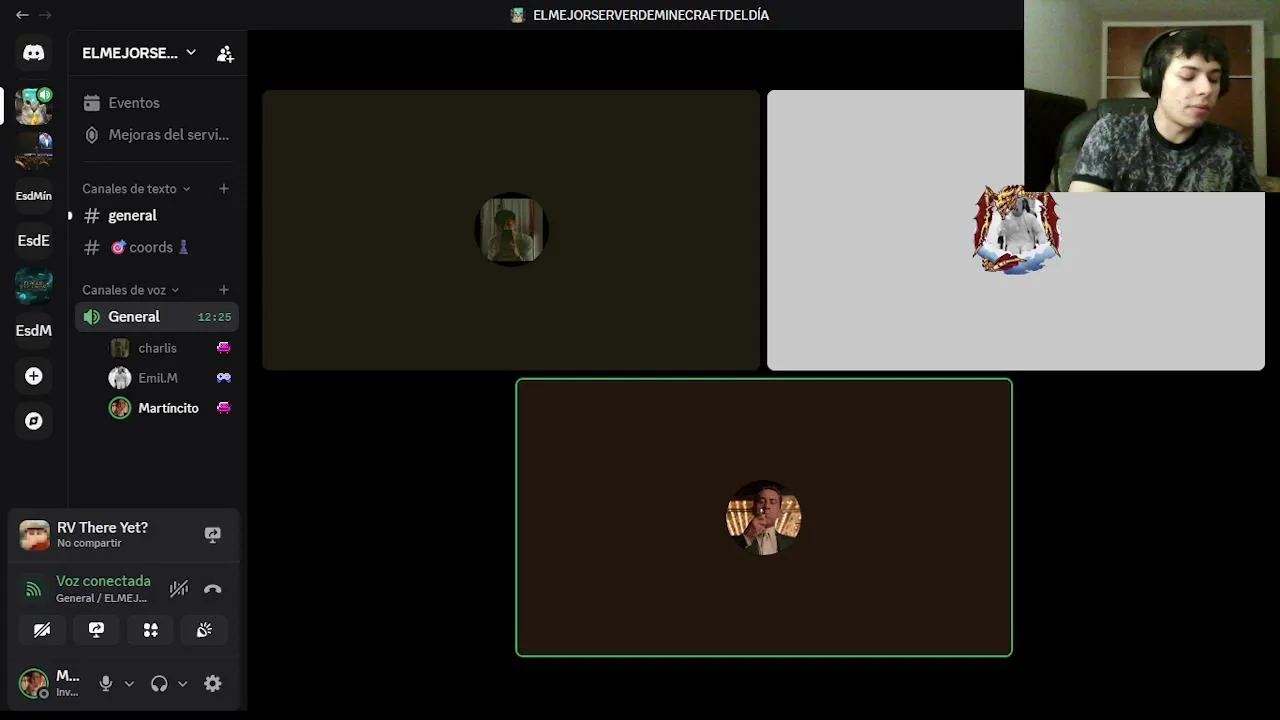
Task: Select the General voice channel
Action: (157, 317)
